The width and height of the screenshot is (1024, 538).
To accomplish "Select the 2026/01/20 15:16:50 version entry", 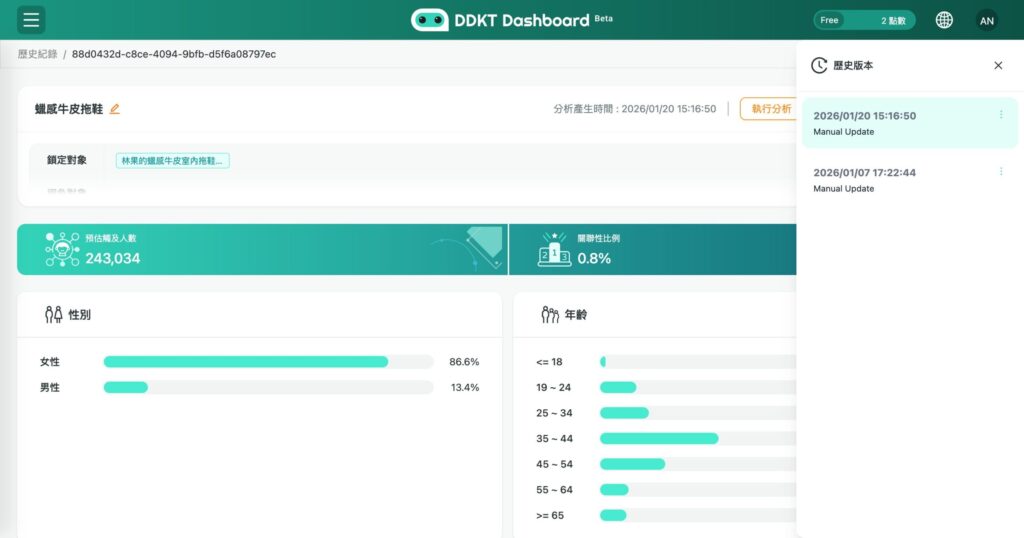I will [x=909, y=123].
